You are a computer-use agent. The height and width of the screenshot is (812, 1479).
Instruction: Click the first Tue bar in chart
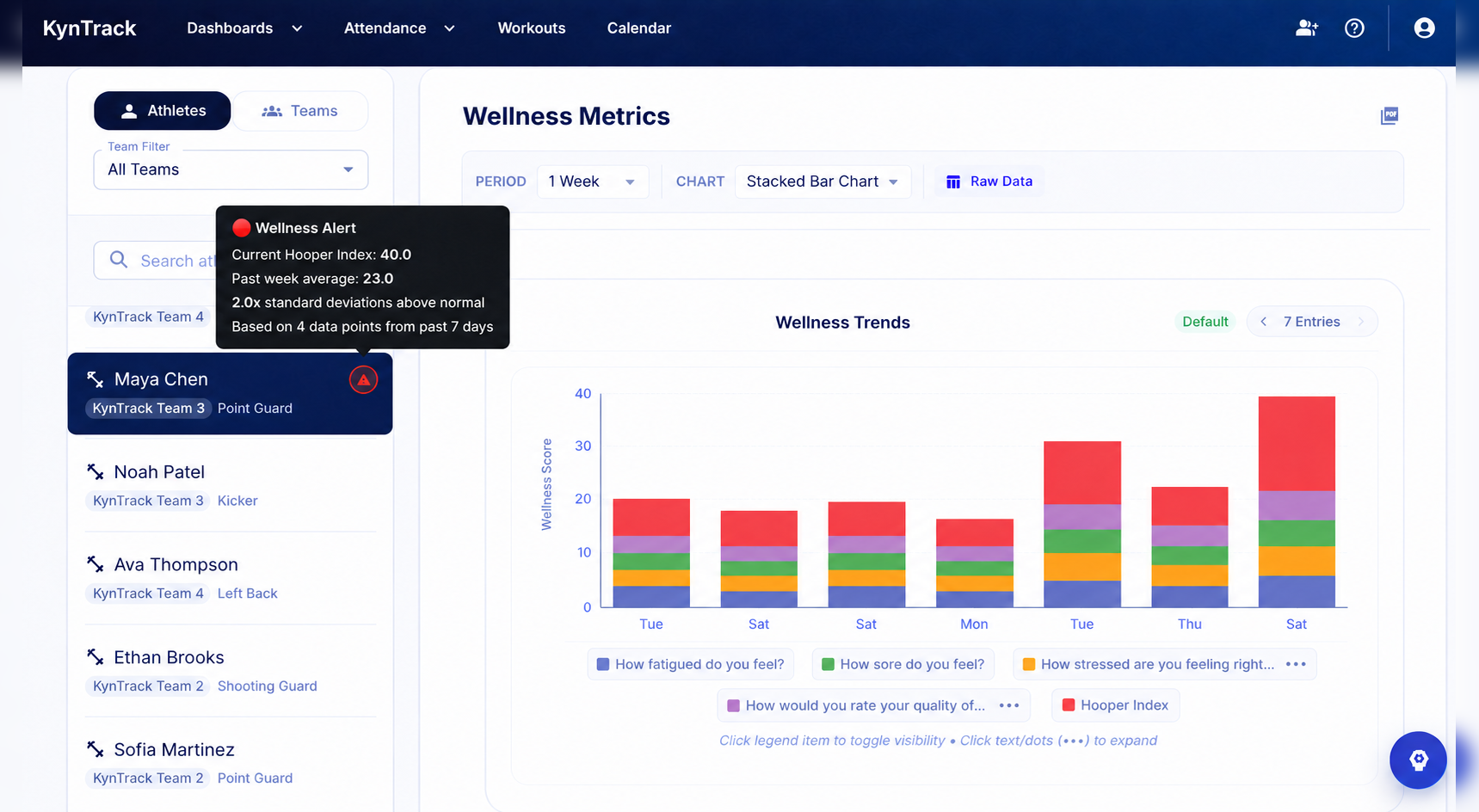(x=651, y=553)
